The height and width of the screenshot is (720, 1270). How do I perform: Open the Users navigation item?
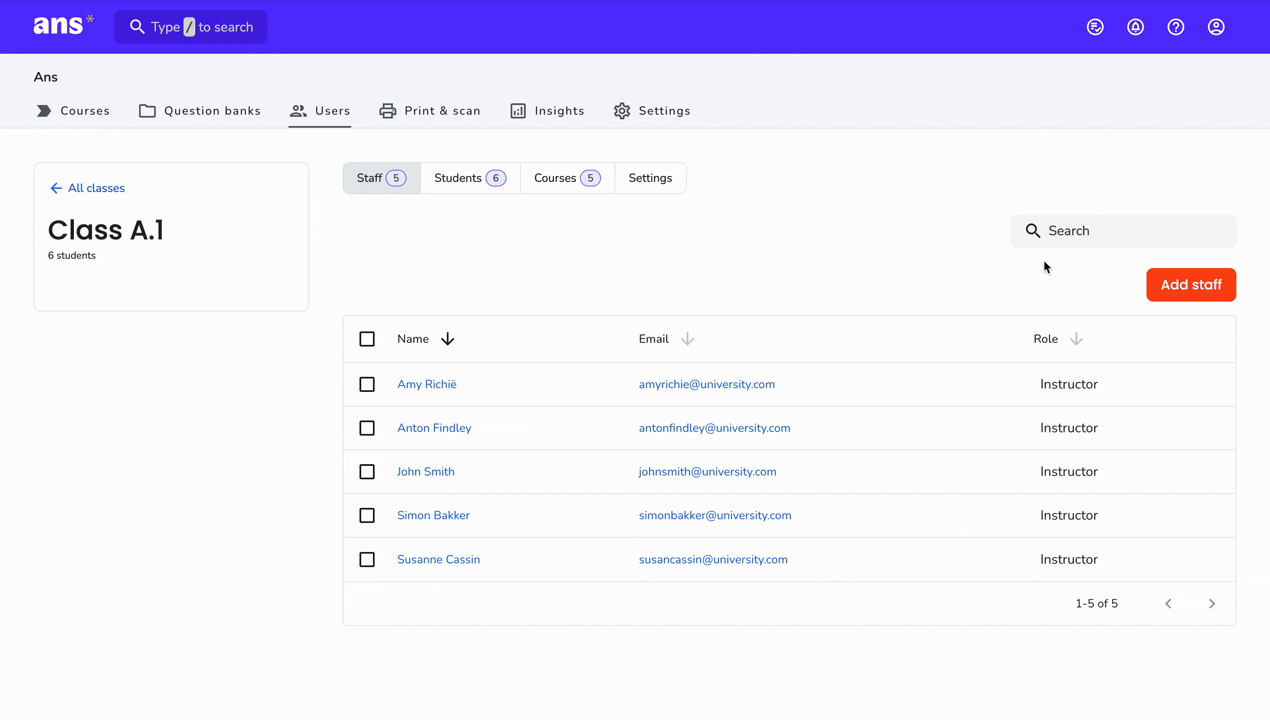[x=320, y=111]
